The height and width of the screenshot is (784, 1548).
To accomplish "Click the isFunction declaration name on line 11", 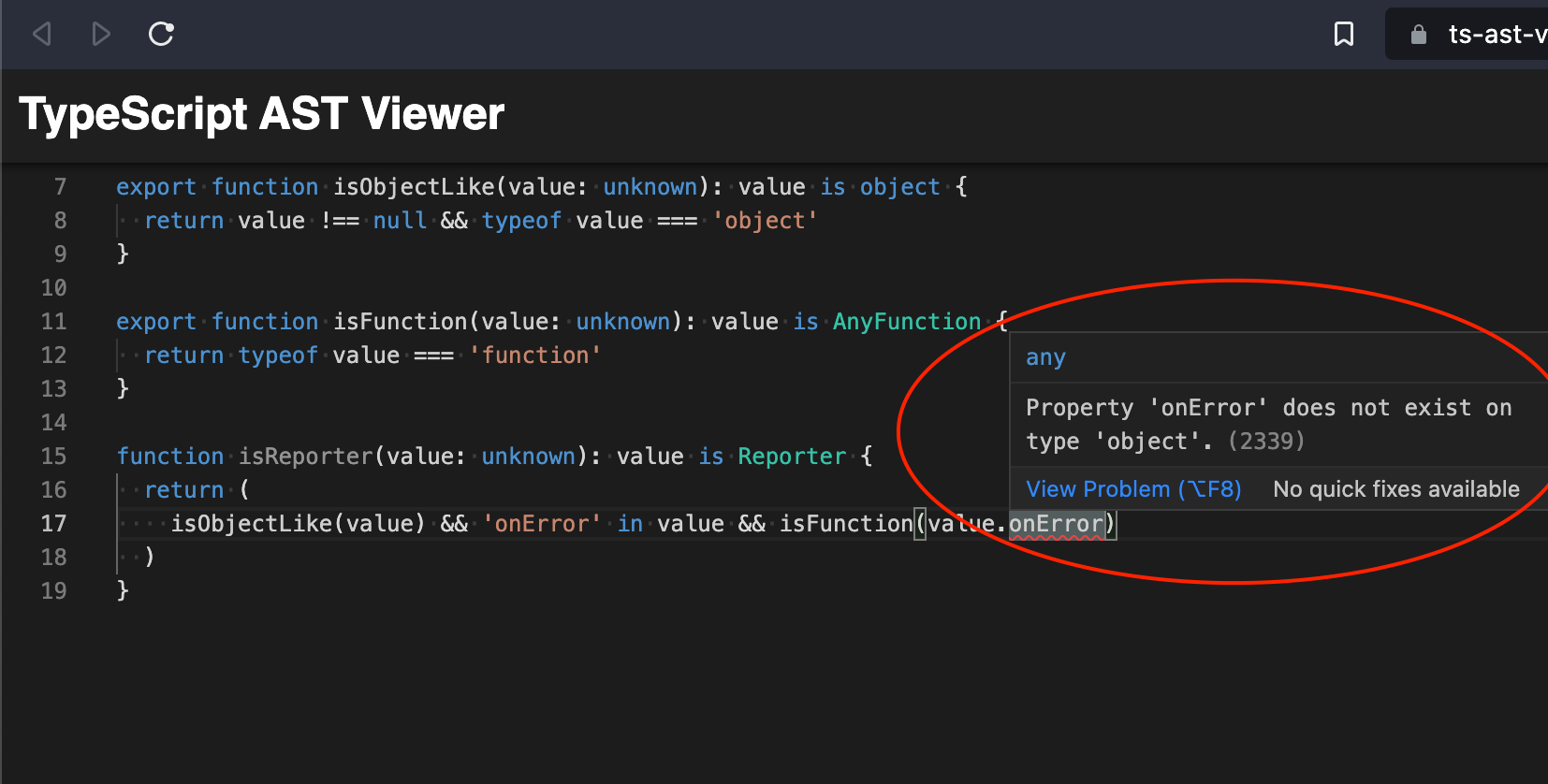I will [x=401, y=322].
